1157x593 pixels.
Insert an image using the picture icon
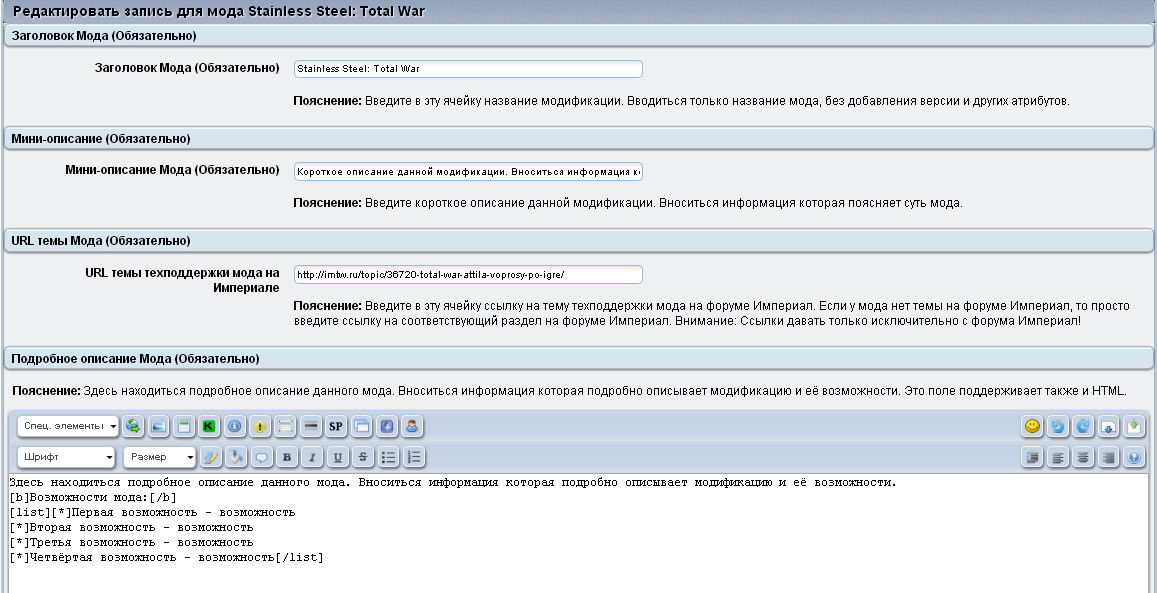click(159, 426)
